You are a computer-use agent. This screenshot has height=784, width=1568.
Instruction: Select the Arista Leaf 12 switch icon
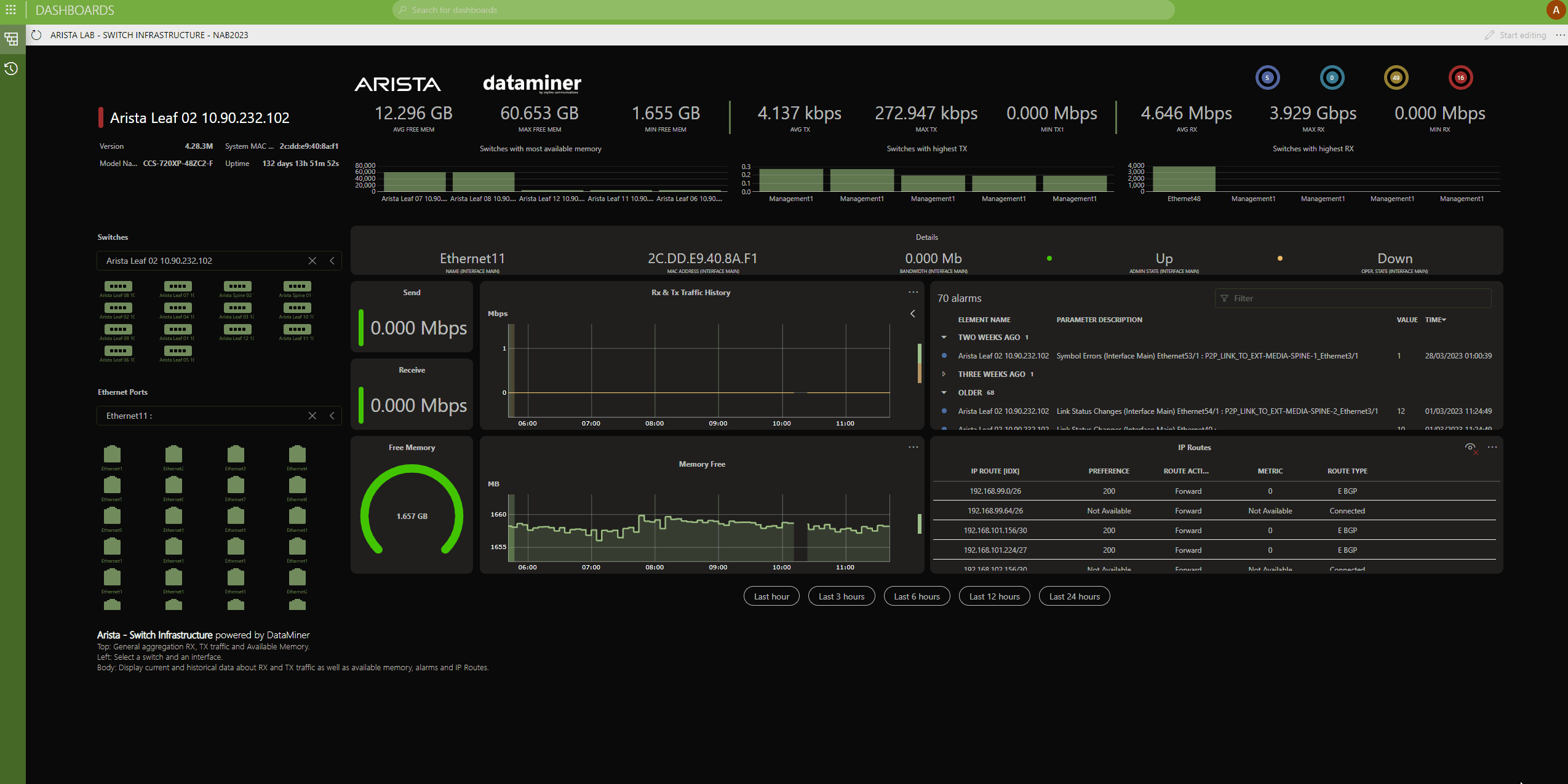[237, 329]
